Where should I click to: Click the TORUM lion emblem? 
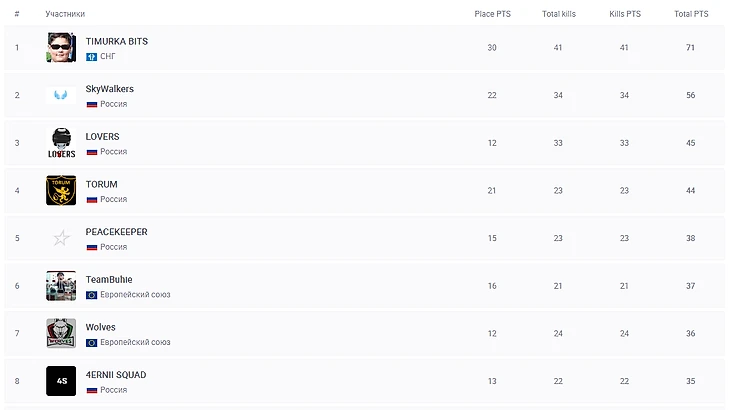pos(61,190)
